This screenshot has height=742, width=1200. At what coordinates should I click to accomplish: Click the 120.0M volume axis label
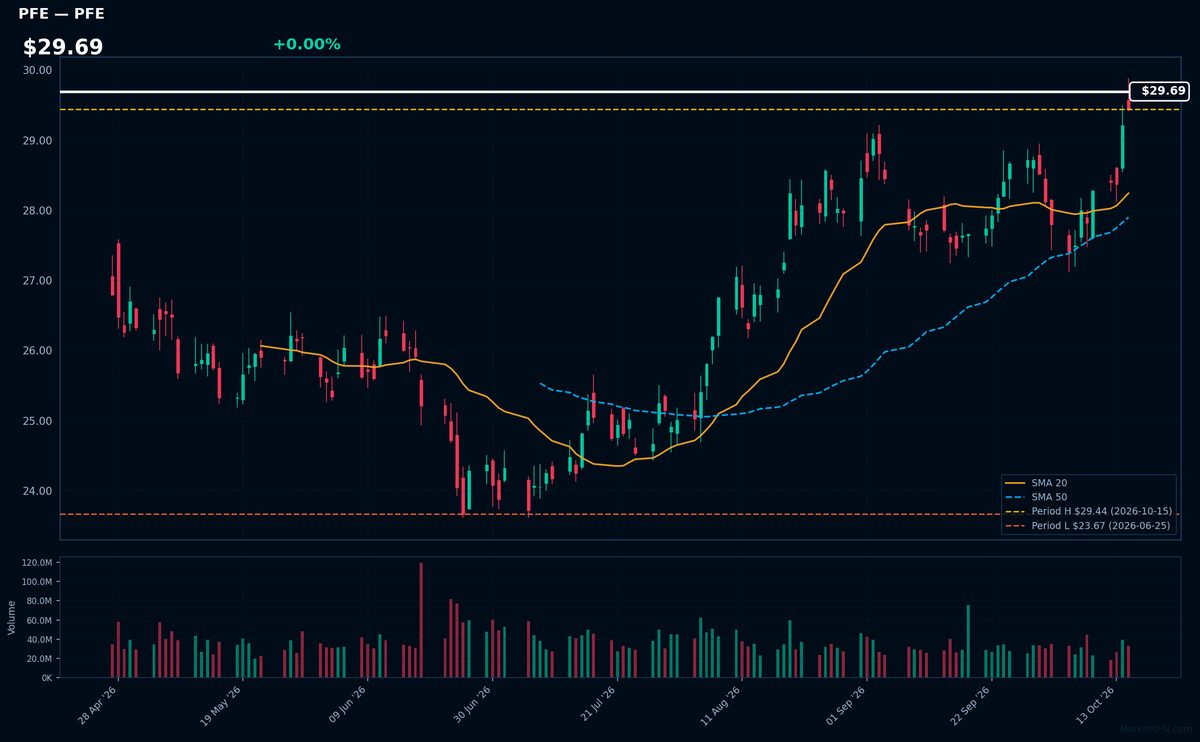click(35, 563)
